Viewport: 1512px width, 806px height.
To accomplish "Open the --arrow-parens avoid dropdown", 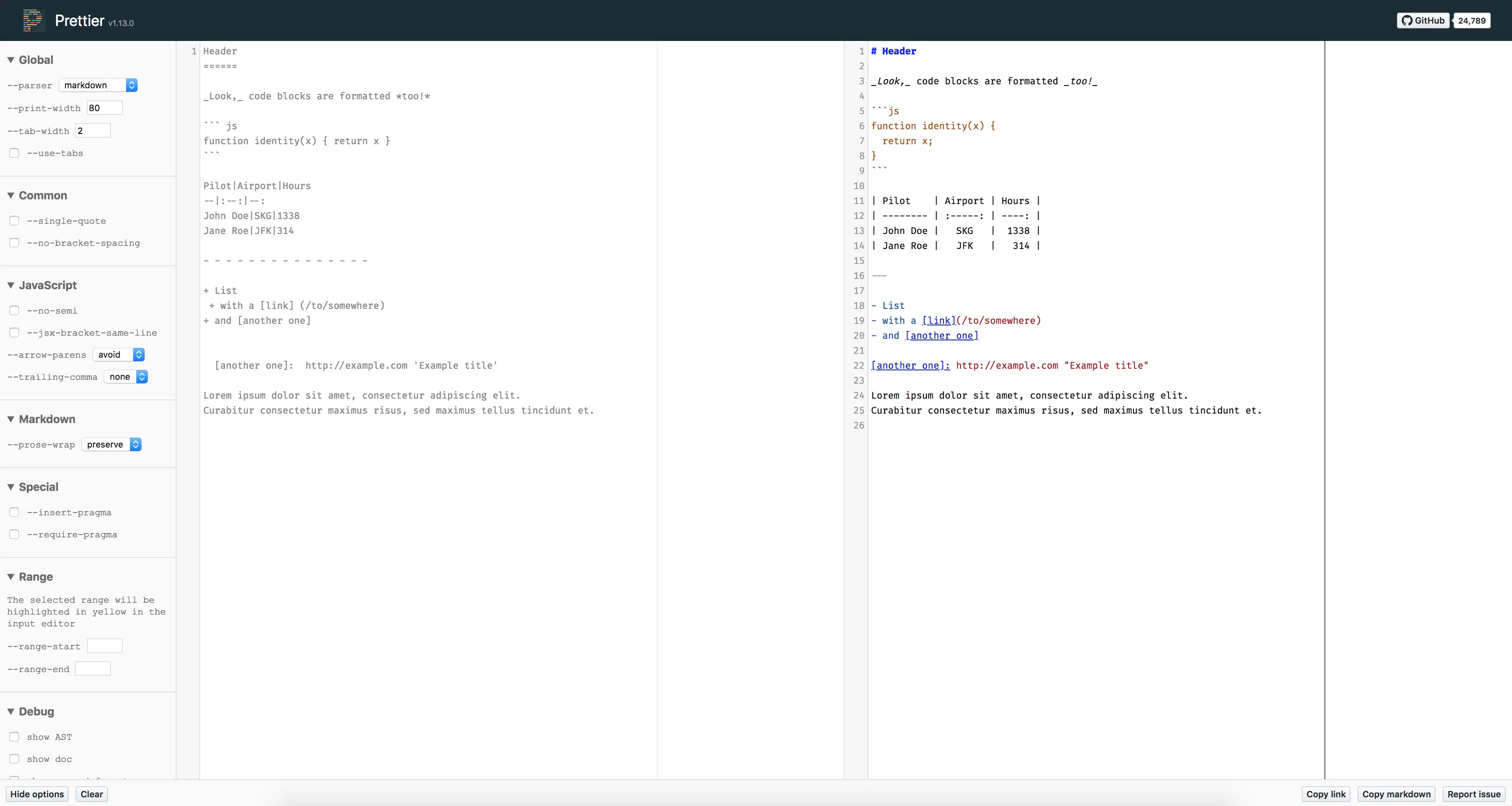I will pos(119,354).
